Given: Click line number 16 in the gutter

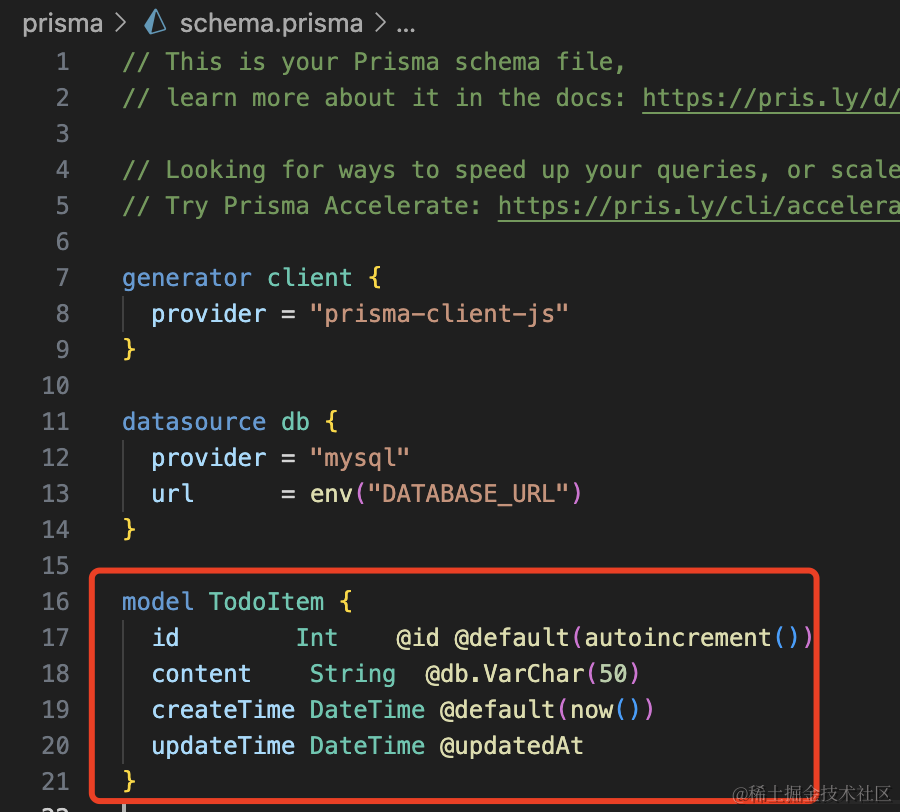Looking at the screenshot, I should tap(56, 601).
